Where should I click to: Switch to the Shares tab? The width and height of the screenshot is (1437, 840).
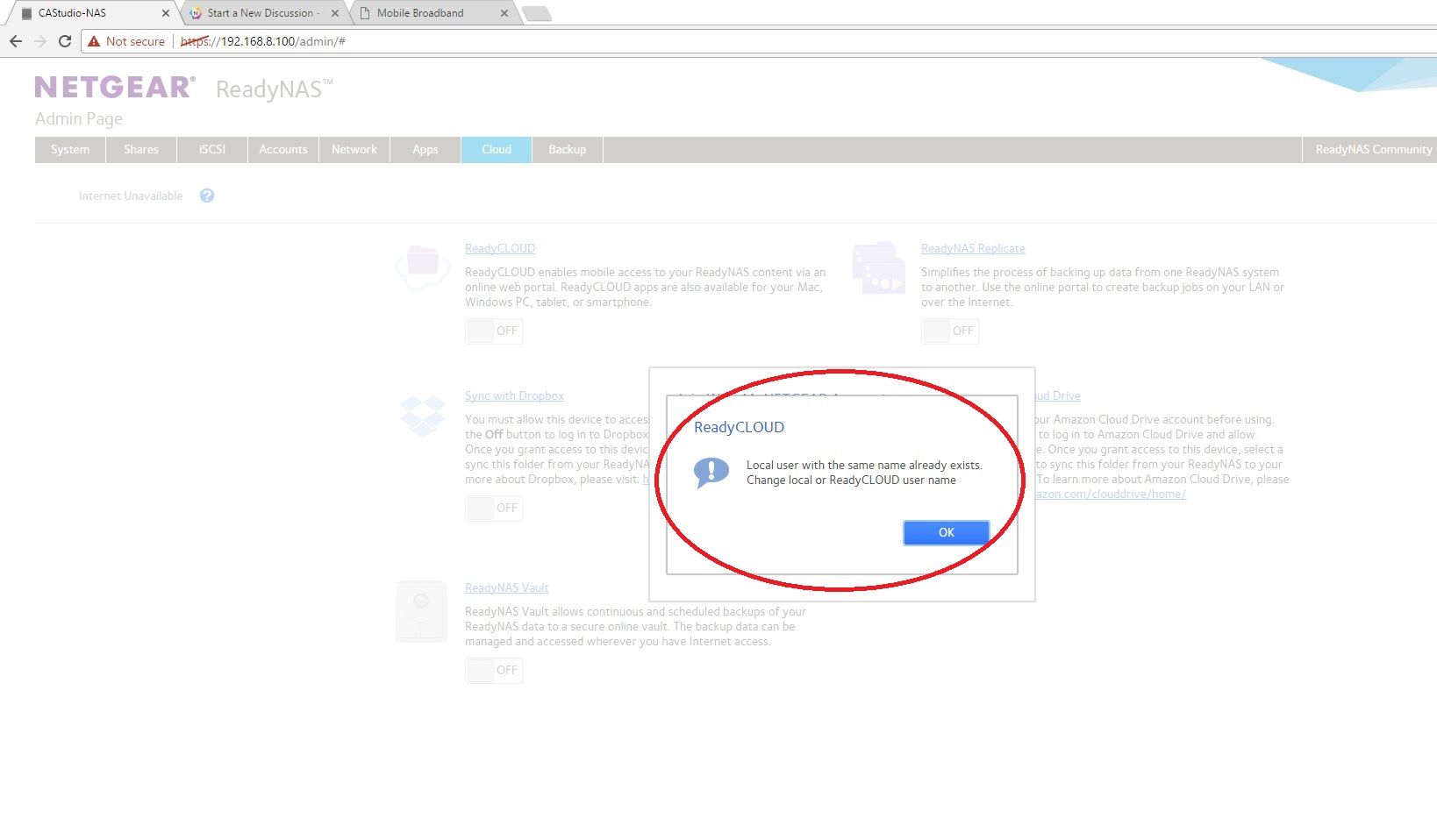pyautogui.click(x=141, y=150)
